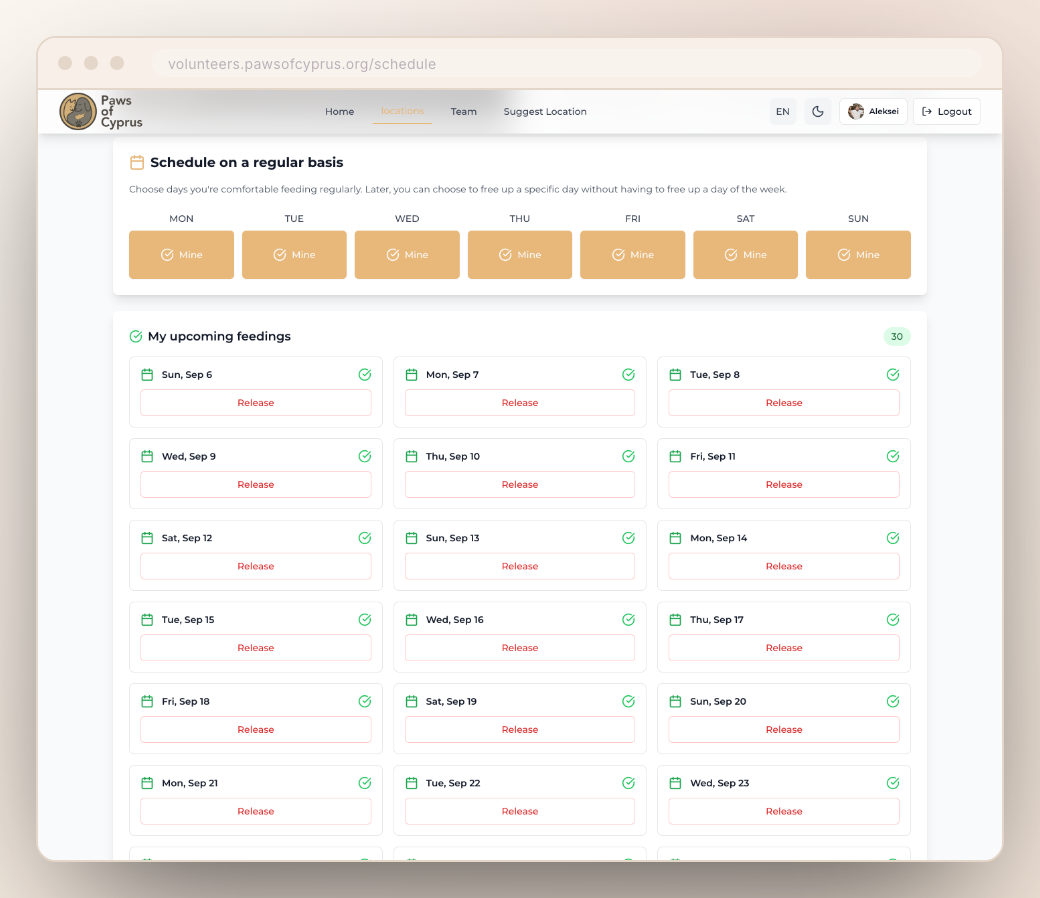Release the Wed, Sep 16 feeding
This screenshot has width=1040, height=898.
coord(520,648)
